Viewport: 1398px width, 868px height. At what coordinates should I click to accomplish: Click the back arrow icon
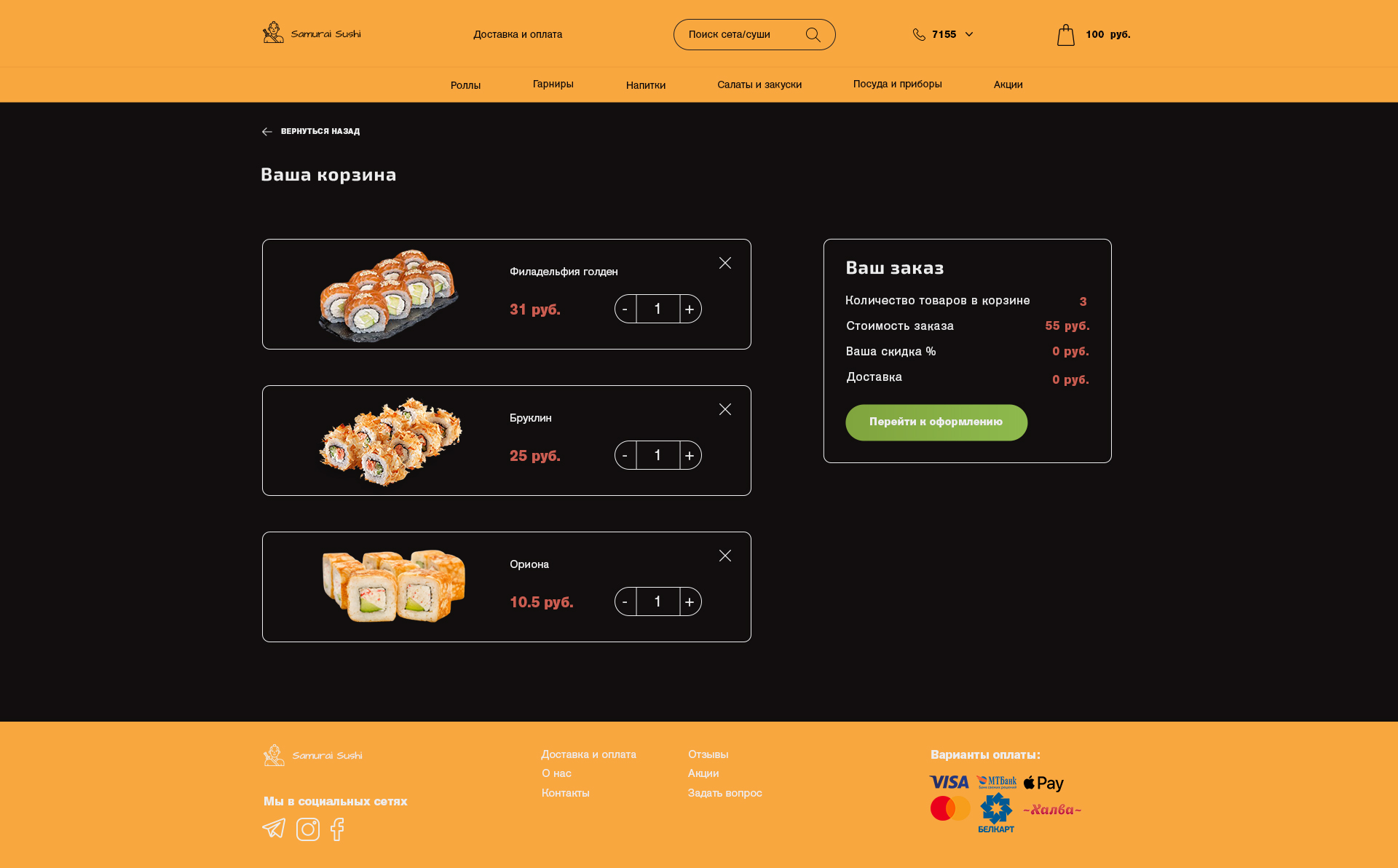click(x=267, y=132)
